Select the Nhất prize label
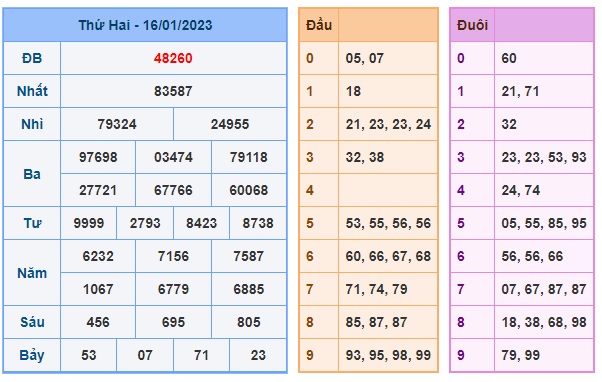Image resolution: width=602 pixels, height=382 pixels. point(32,91)
